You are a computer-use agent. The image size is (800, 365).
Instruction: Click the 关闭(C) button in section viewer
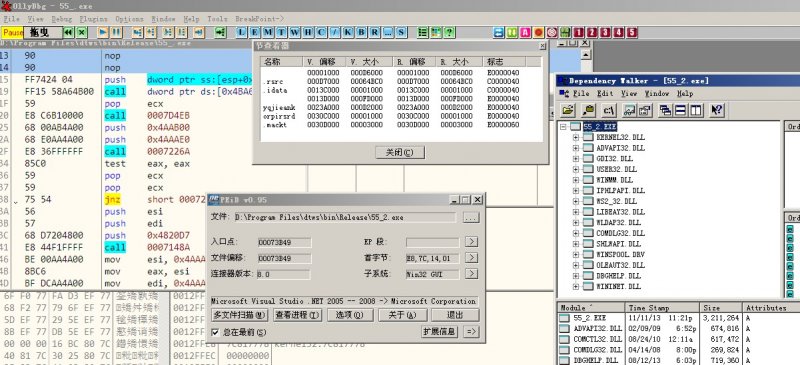pos(399,152)
